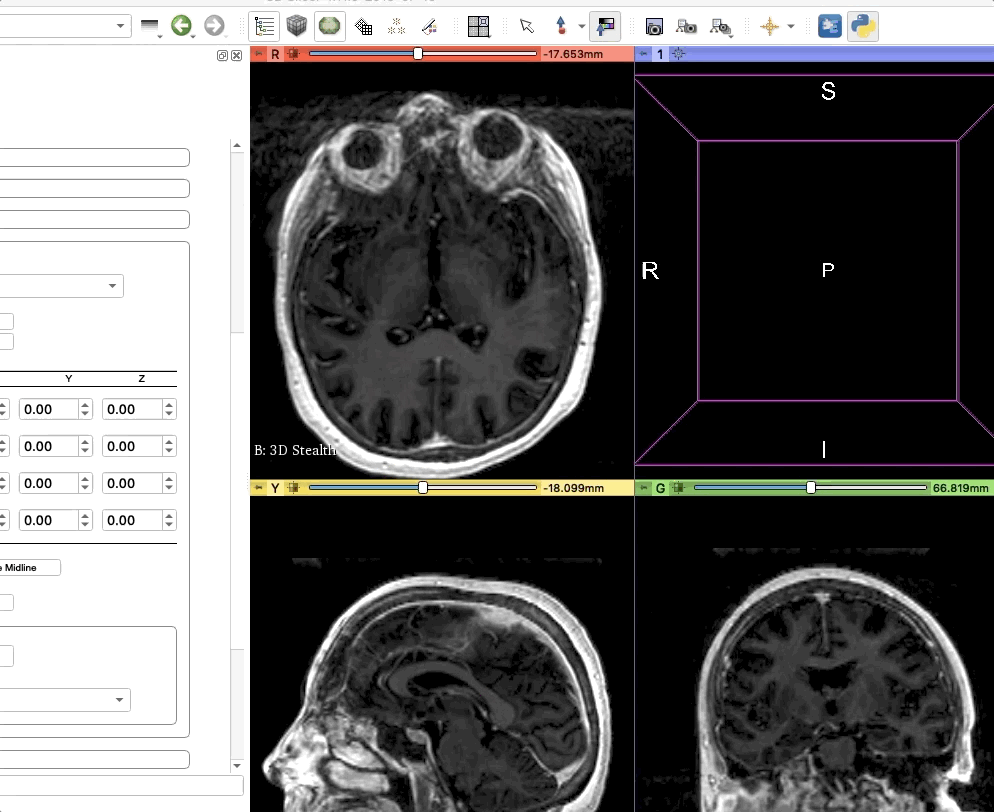Go back to the previous module
The image size is (994, 812).
[181, 26]
